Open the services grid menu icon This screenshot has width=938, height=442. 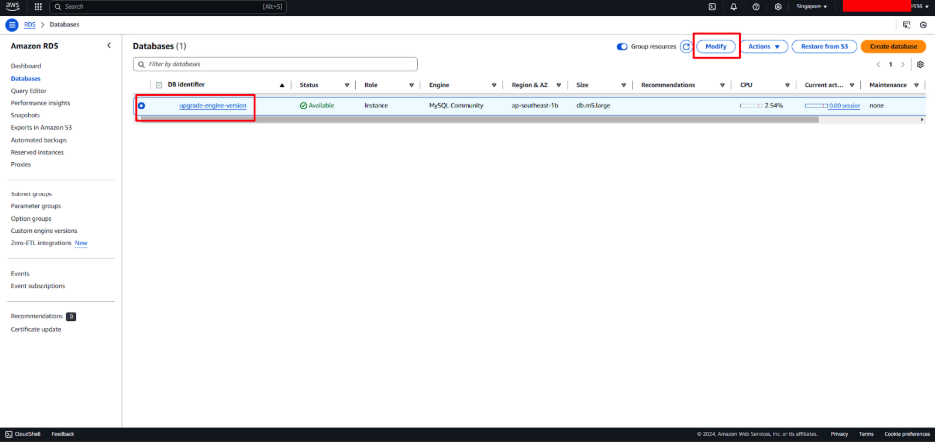tap(38, 7)
